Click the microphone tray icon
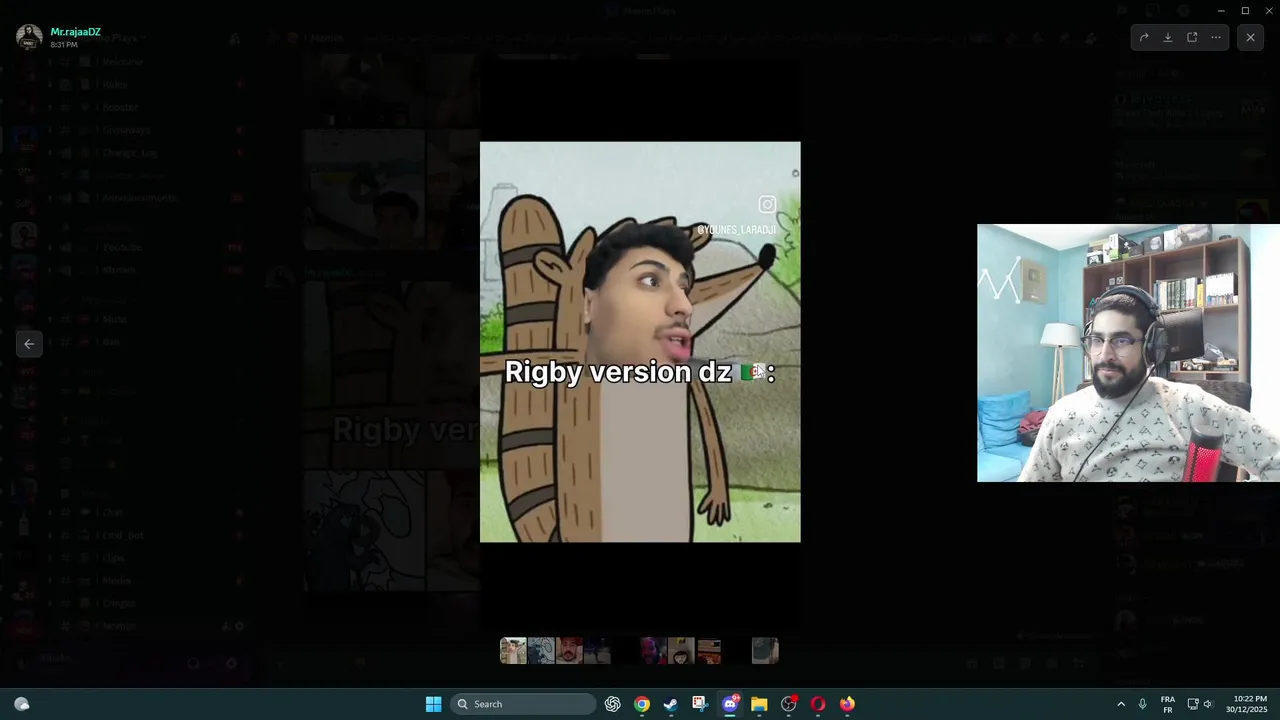This screenshot has width=1280, height=720. (1142, 704)
